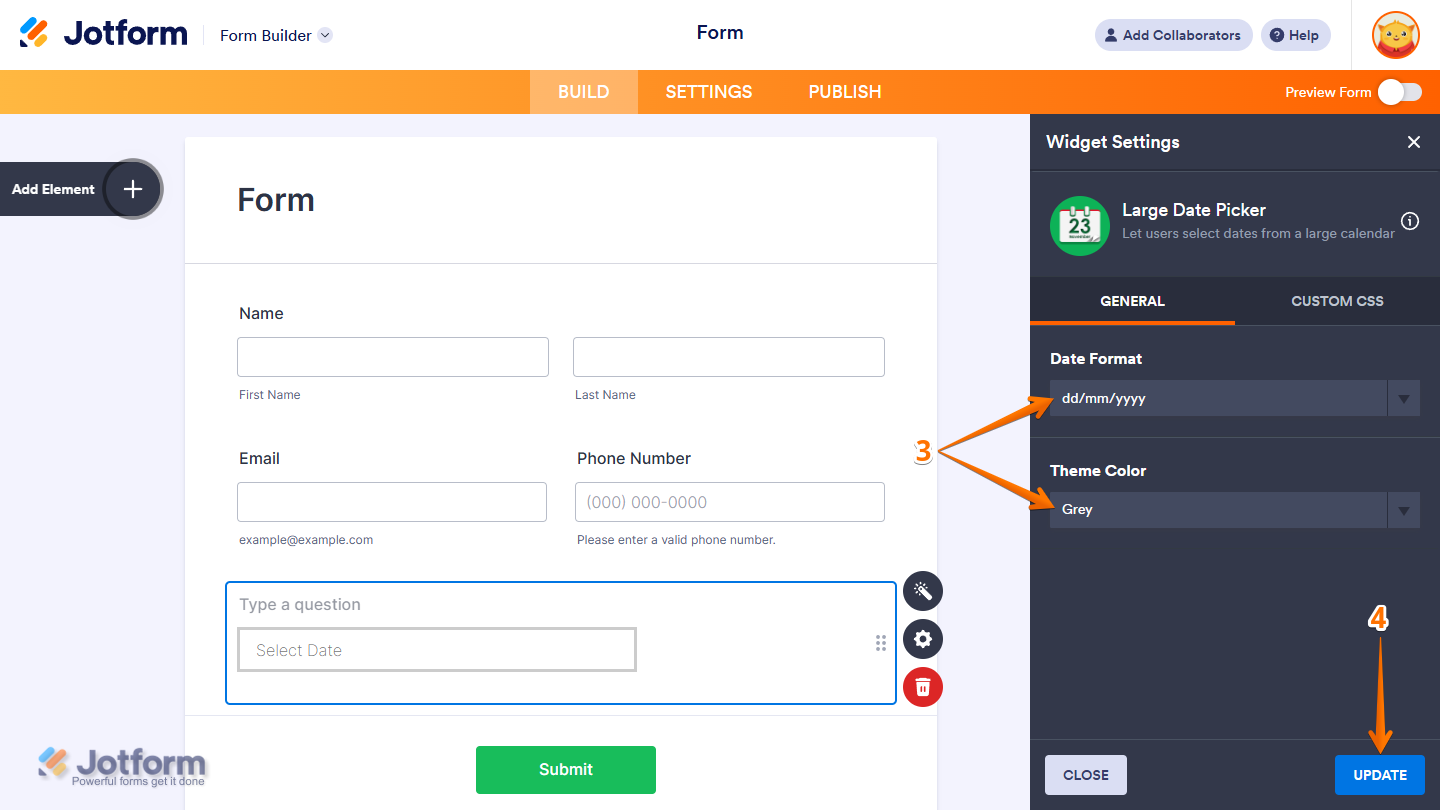View widget info via the info icon
1440x810 pixels.
[1410, 221]
